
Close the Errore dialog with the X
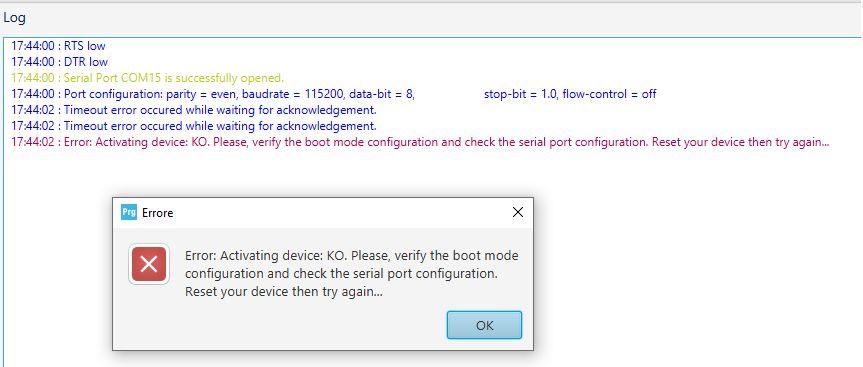(517, 212)
